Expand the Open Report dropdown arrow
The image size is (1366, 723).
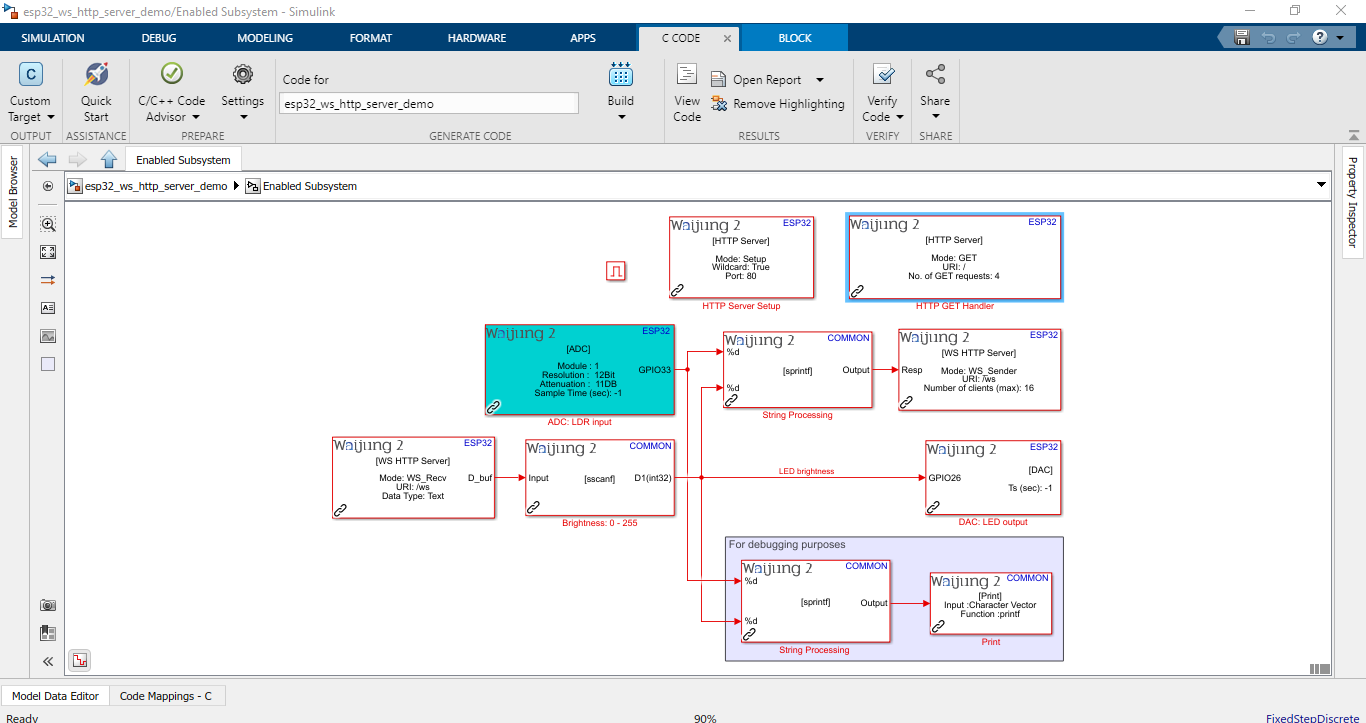(x=820, y=80)
